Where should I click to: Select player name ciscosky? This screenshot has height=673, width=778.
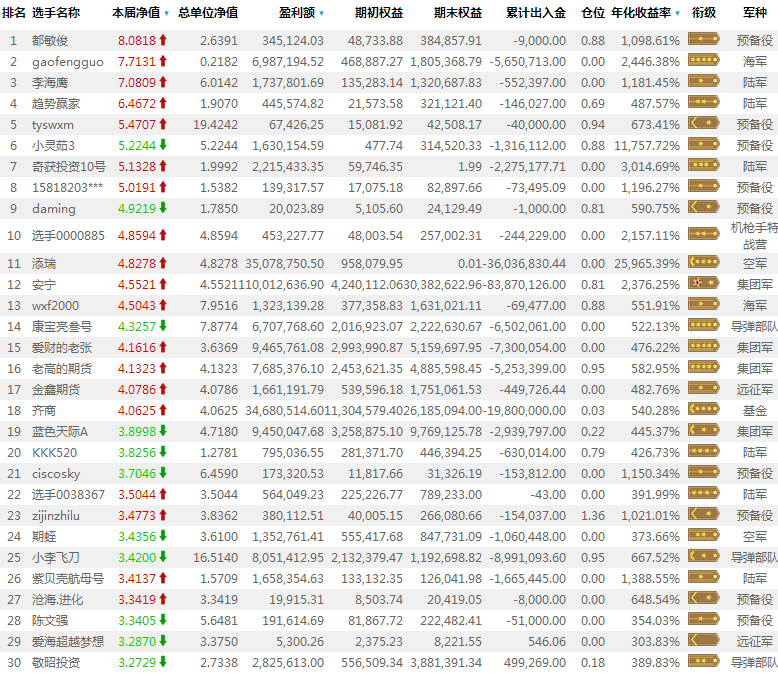(56, 474)
